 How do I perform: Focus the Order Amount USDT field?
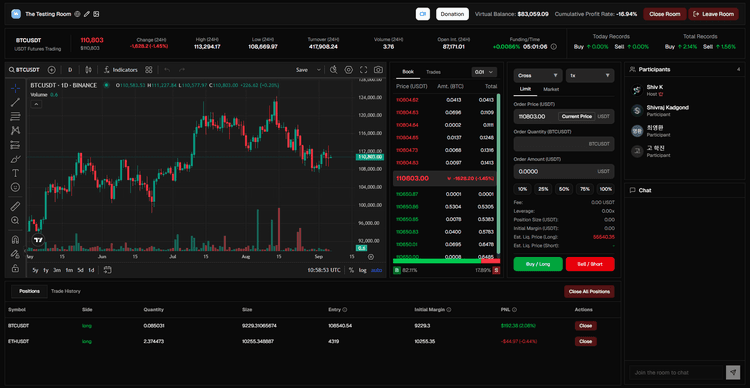564,171
